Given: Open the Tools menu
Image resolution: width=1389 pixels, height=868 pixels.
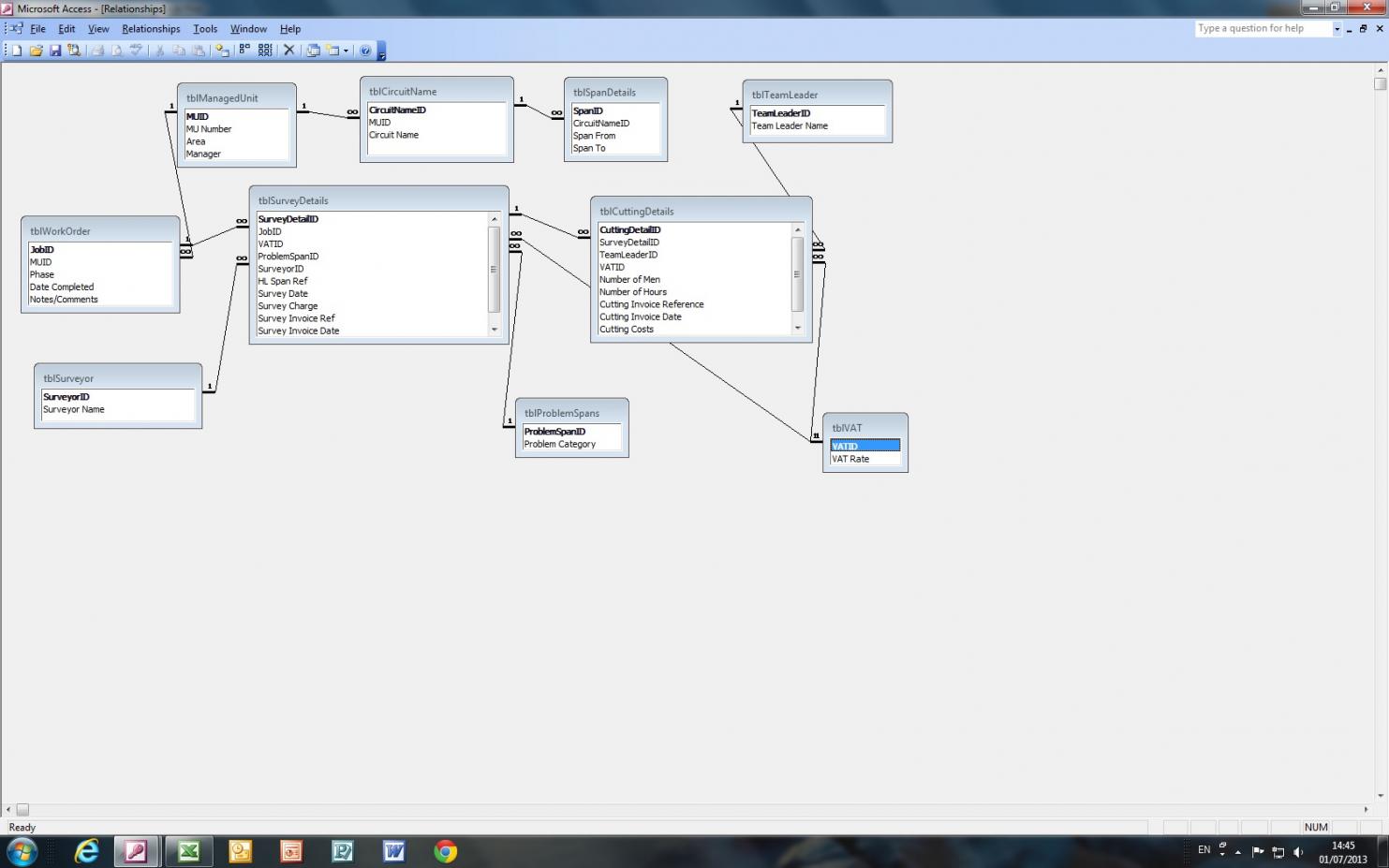Looking at the screenshot, I should (205, 29).
